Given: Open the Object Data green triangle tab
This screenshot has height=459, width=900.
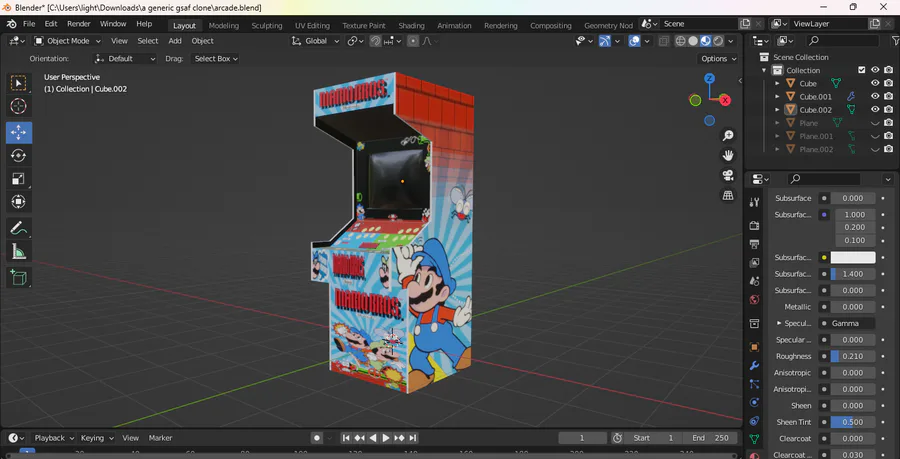Looking at the screenshot, I should tap(754, 439).
